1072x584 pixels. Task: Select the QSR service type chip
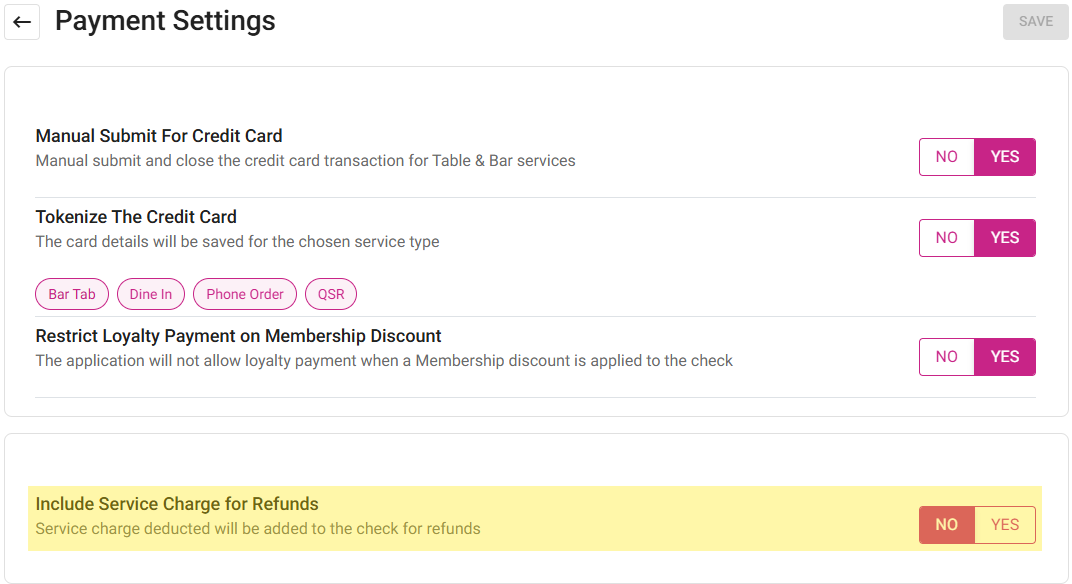point(331,294)
